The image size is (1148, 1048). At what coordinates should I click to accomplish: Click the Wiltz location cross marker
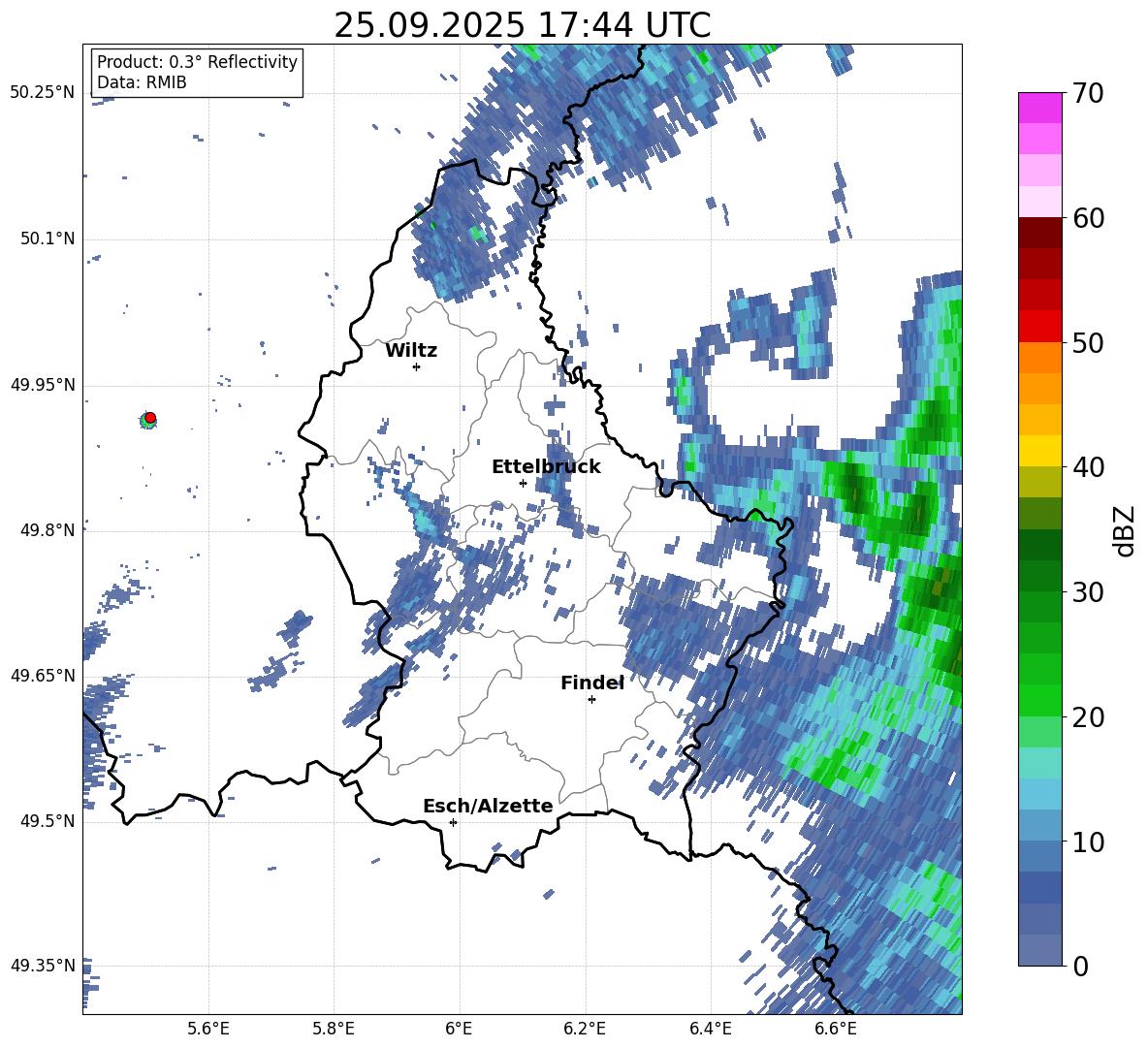pyautogui.click(x=417, y=366)
